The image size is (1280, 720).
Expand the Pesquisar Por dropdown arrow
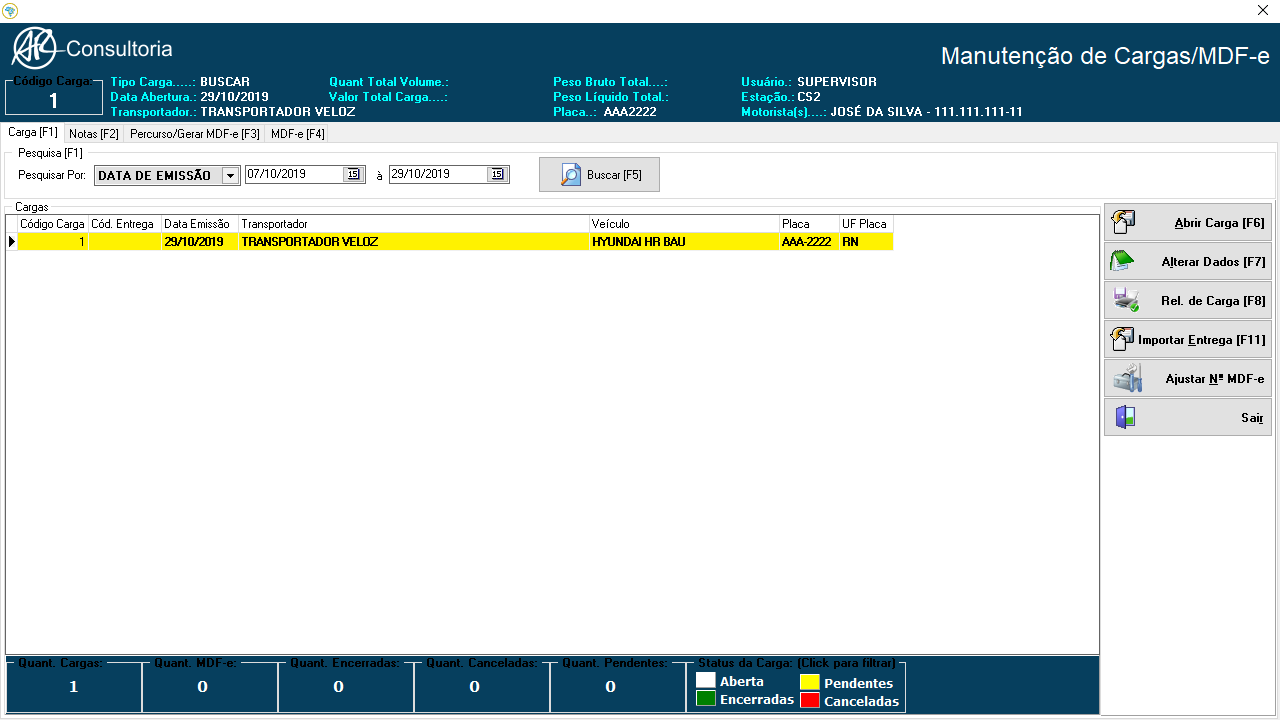(230, 175)
